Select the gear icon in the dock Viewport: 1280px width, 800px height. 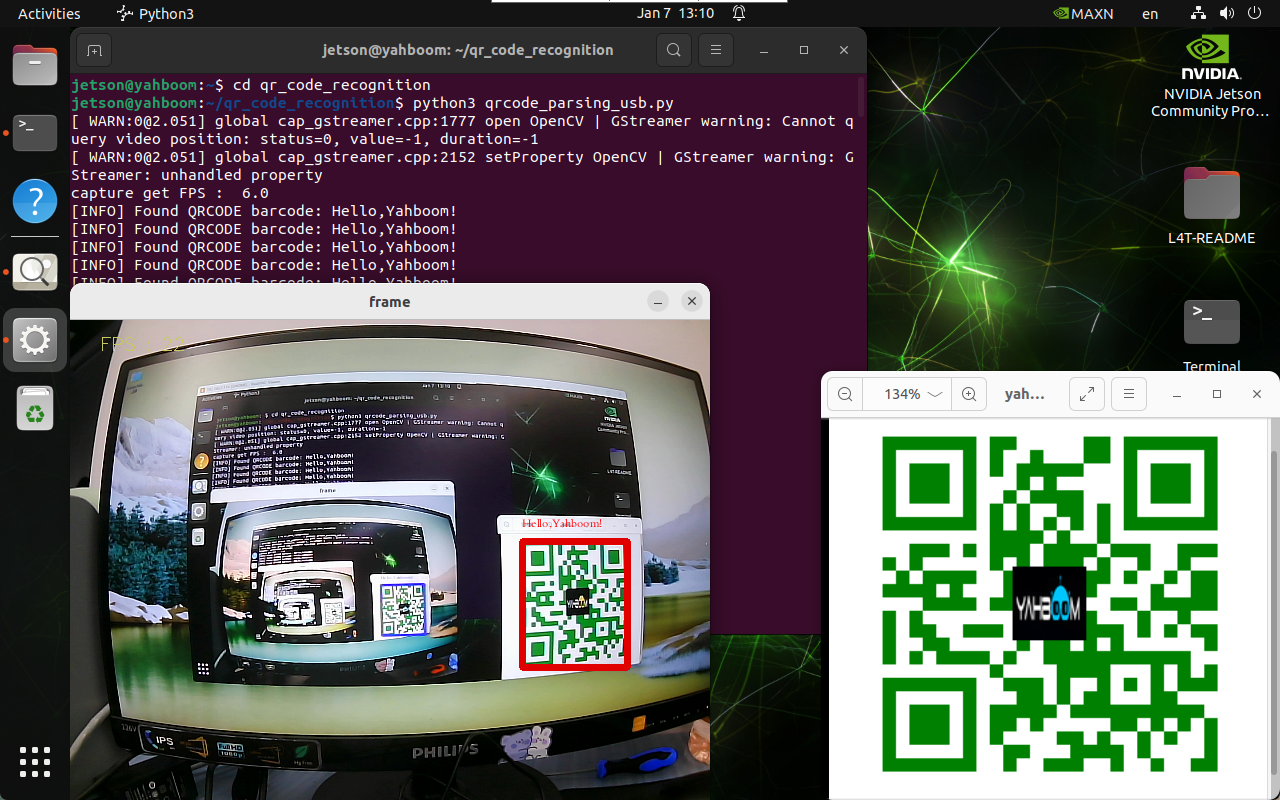35,340
